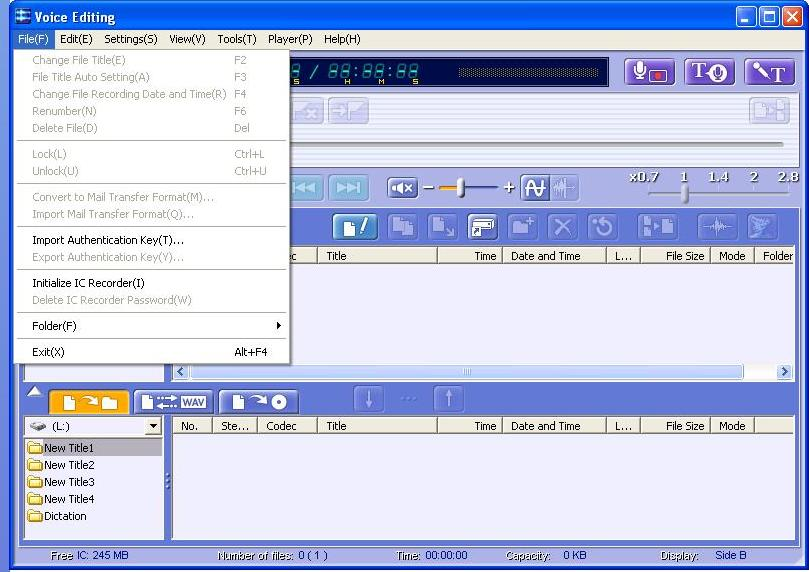The height and width of the screenshot is (572, 809).
Task: Click the noise cut waveform icon
Action: pos(563,187)
